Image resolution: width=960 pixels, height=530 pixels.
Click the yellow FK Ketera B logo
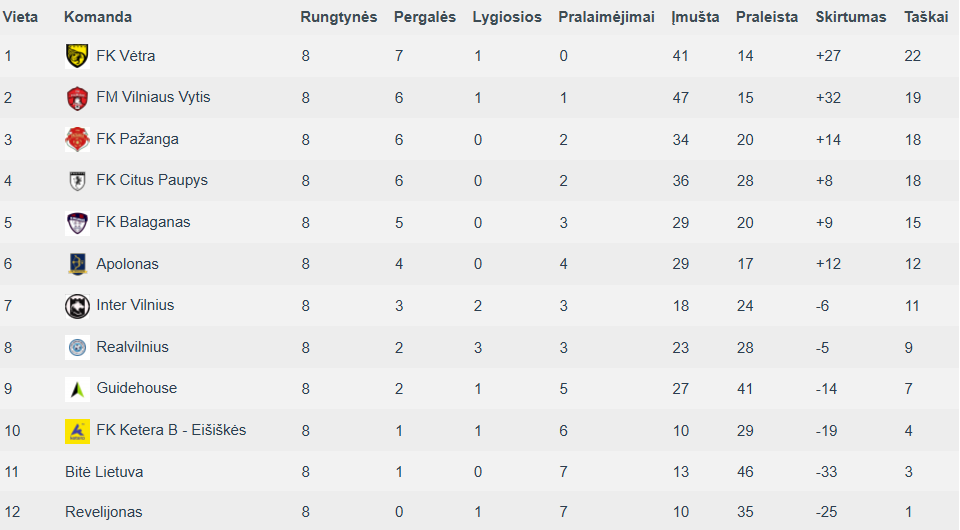77,431
